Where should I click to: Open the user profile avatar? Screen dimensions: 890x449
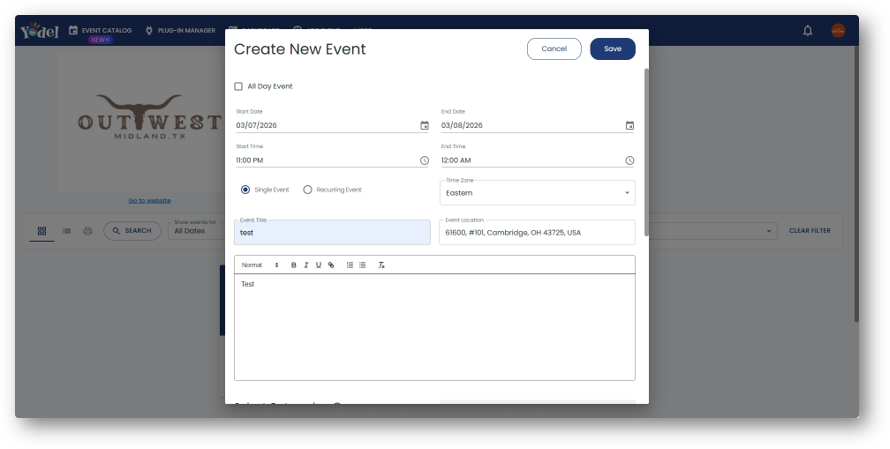838,31
